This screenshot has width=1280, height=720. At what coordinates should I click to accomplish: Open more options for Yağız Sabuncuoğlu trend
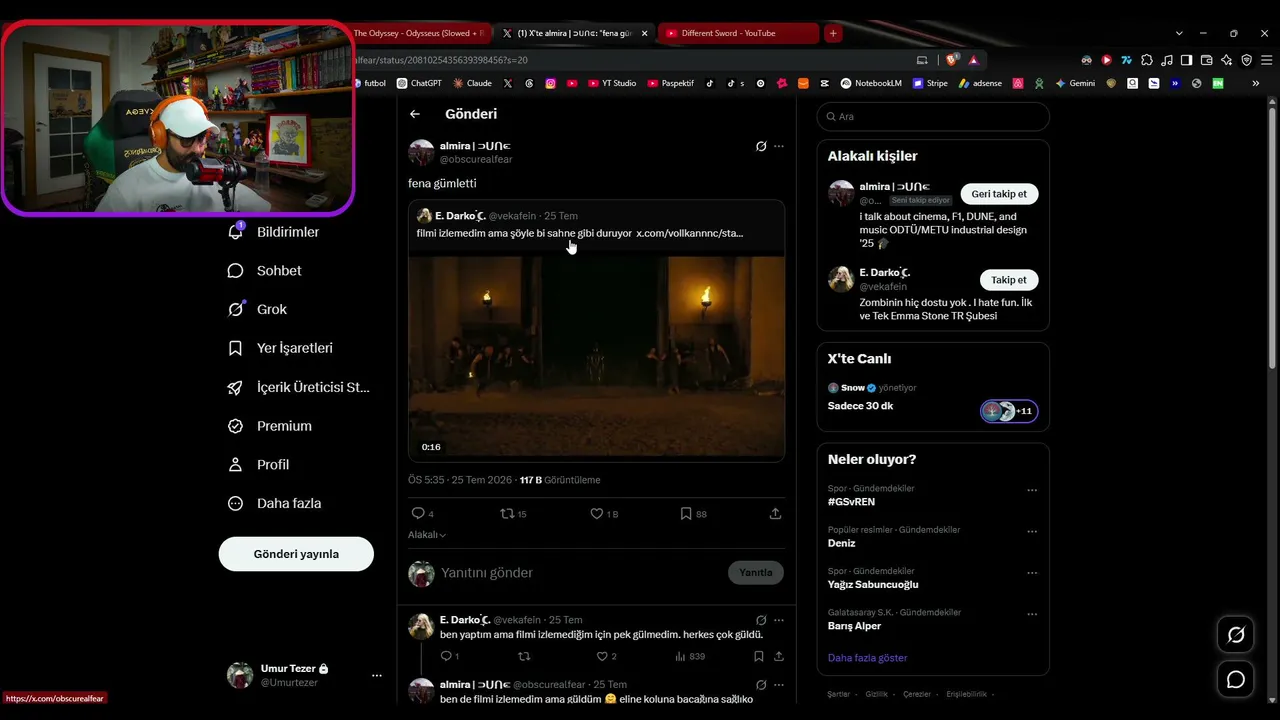tap(1032, 573)
